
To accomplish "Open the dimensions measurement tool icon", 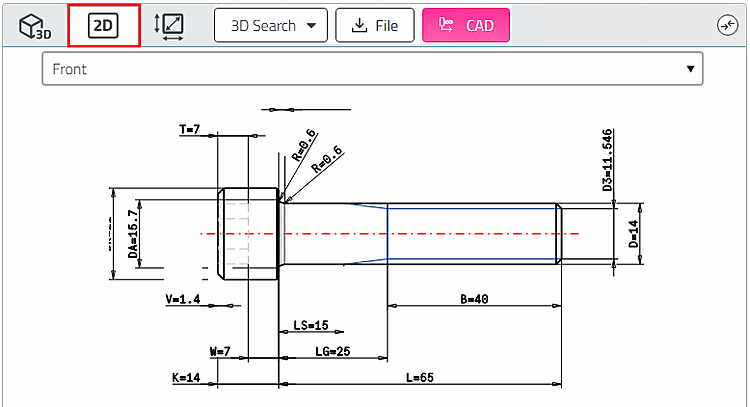I will click(169, 26).
